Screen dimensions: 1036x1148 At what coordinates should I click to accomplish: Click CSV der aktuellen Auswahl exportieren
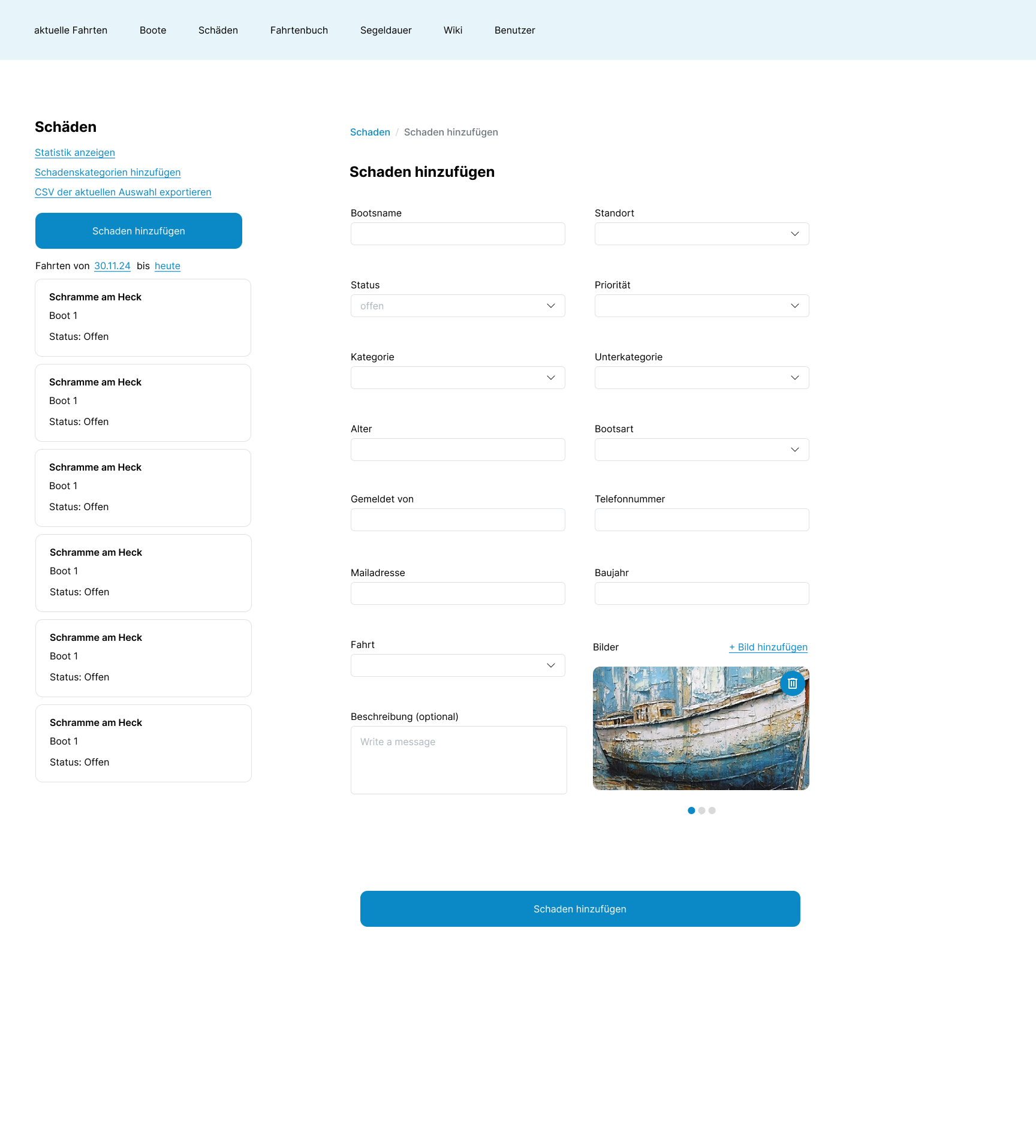[123, 192]
